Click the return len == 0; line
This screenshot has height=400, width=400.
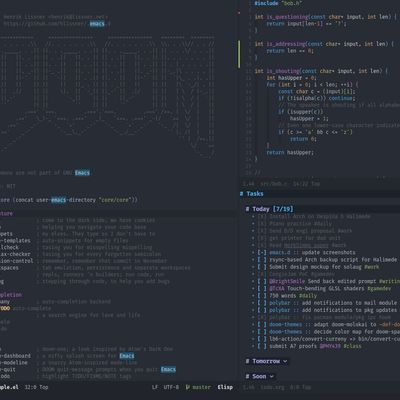click(290, 51)
